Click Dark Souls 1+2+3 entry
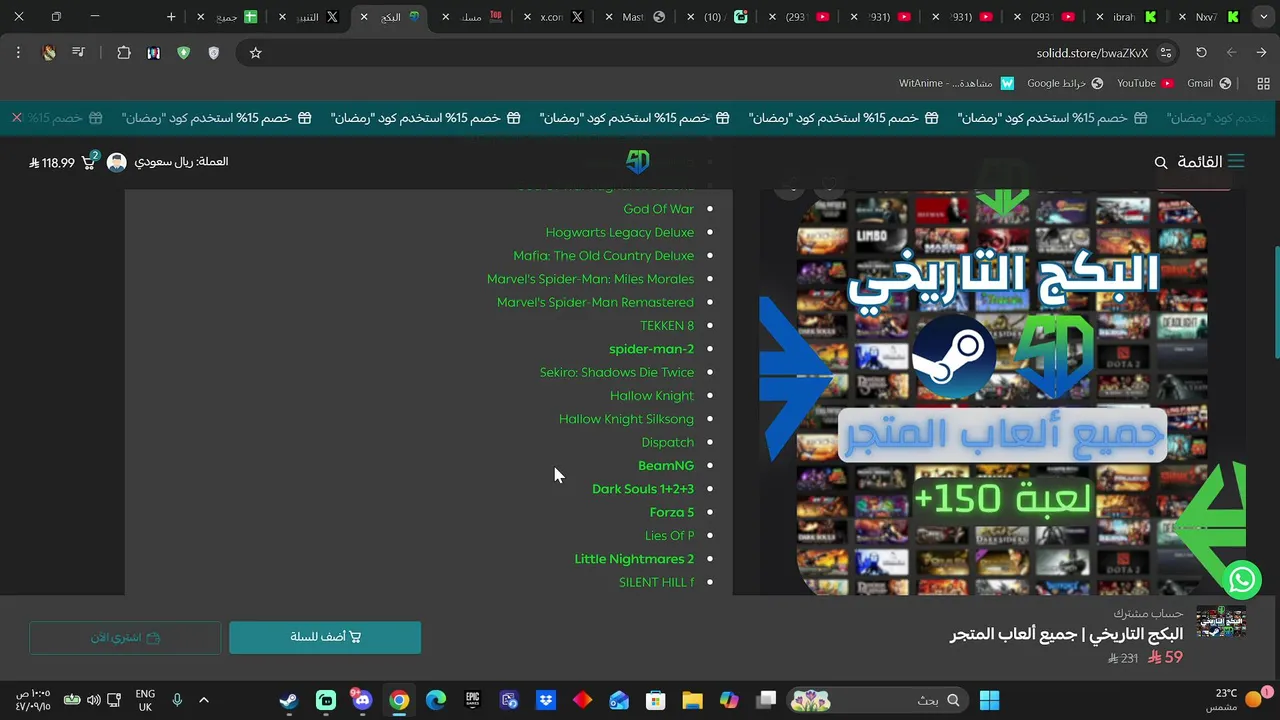Screen dimensions: 1280x720 pyautogui.click(x=643, y=489)
